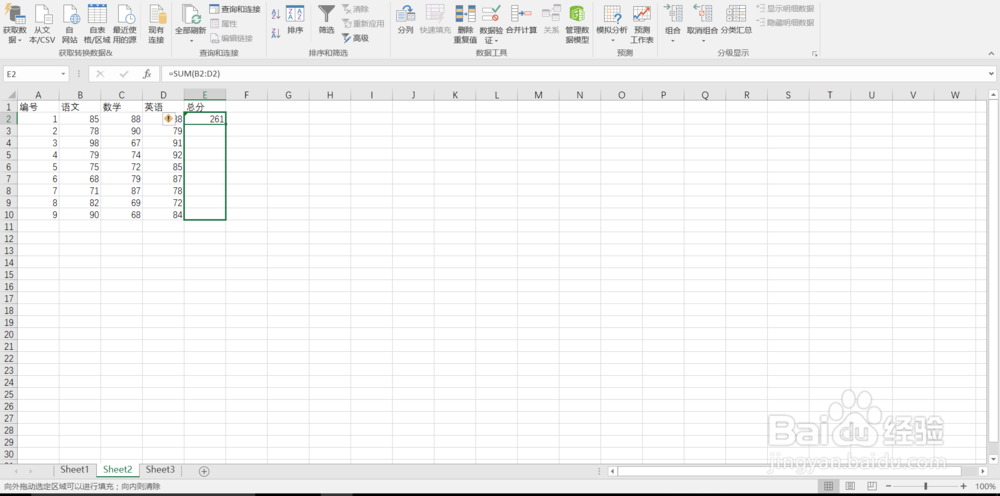Click the 100% zoom level

[985, 486]
